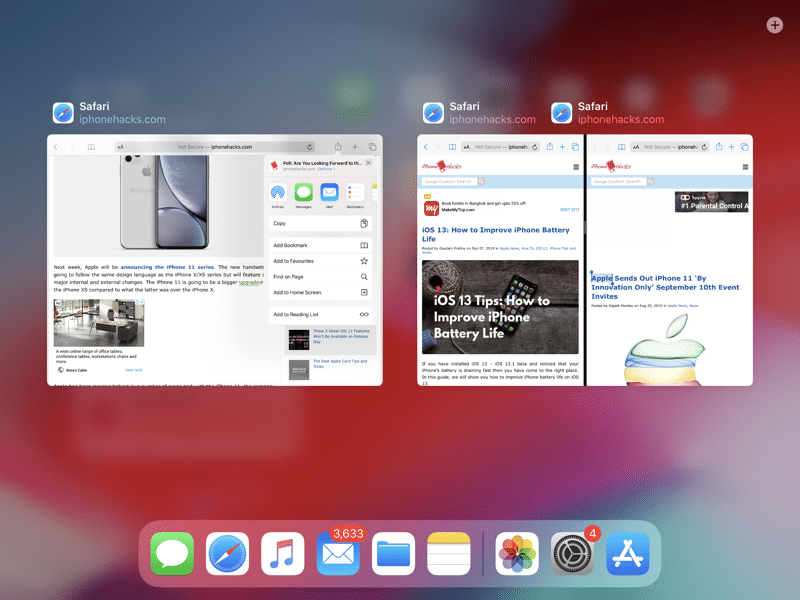Screen dimensions: 800x600
Task: Open the Notes app in the dock
Action: pyautogui.click(x=448, y=553)
